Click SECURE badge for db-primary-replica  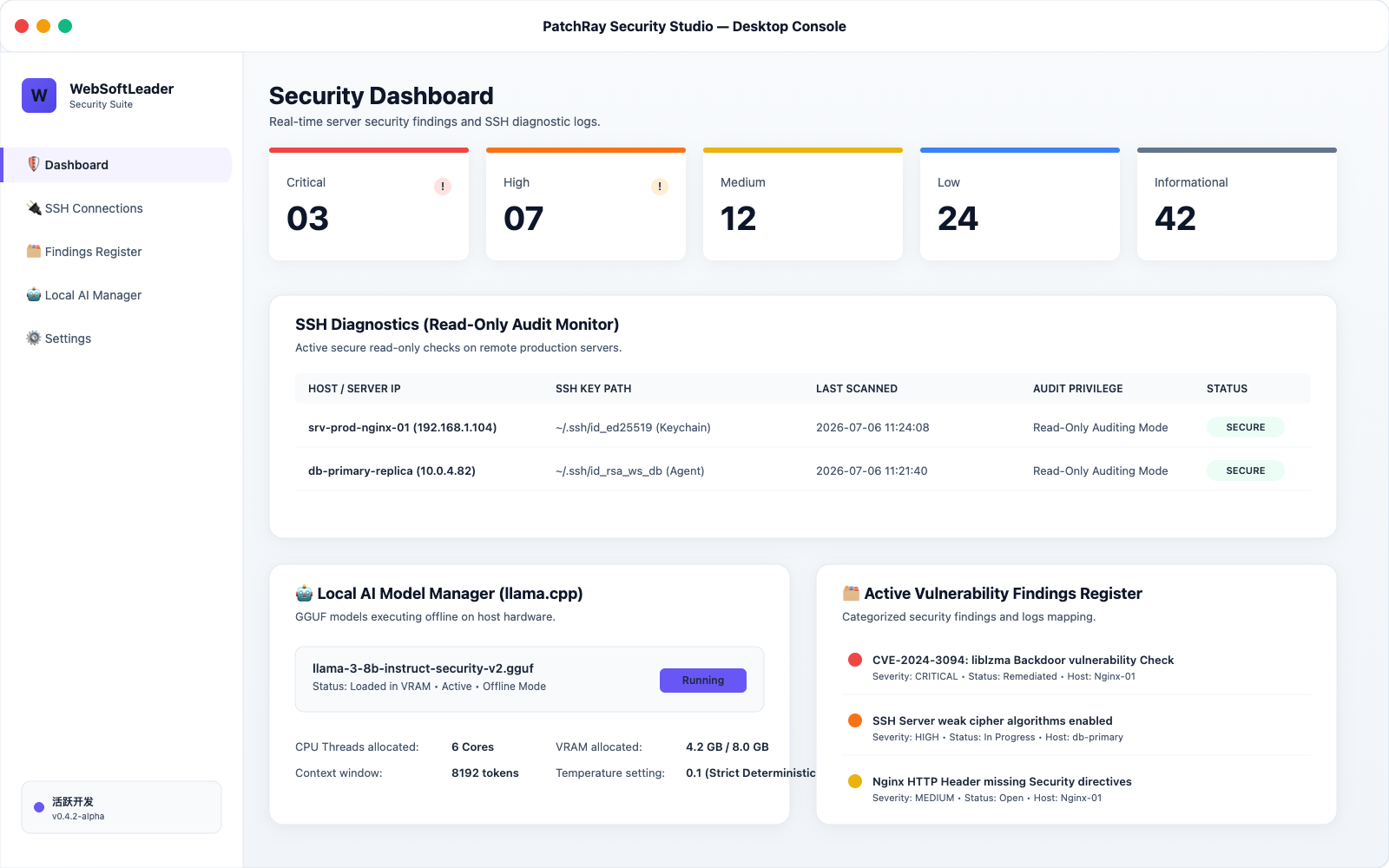pos(1246,470)
